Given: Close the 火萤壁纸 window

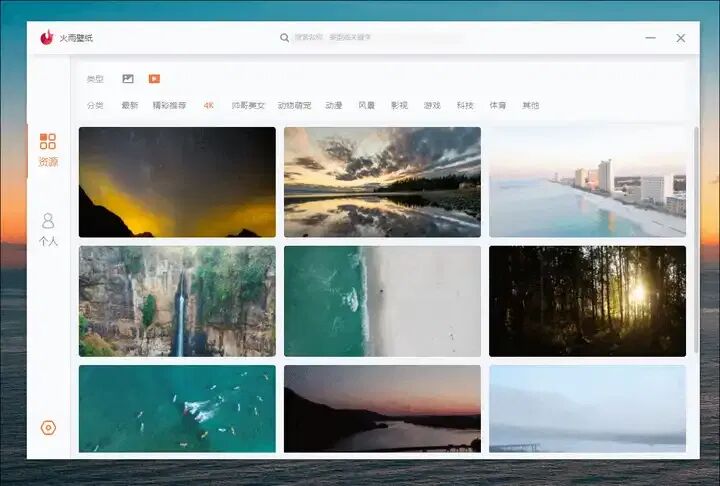Looking at the screenshot, I should coord(681,38).
